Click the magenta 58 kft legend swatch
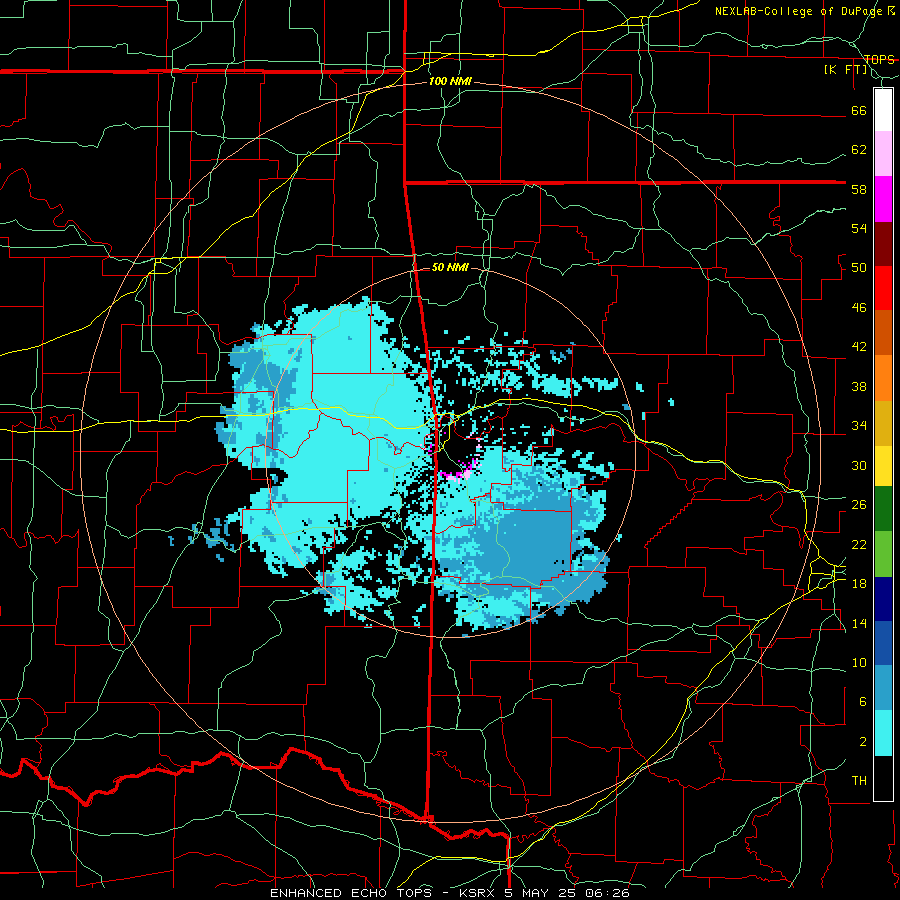The width and height of the screenshot is (900, 900). click(883, 199)
